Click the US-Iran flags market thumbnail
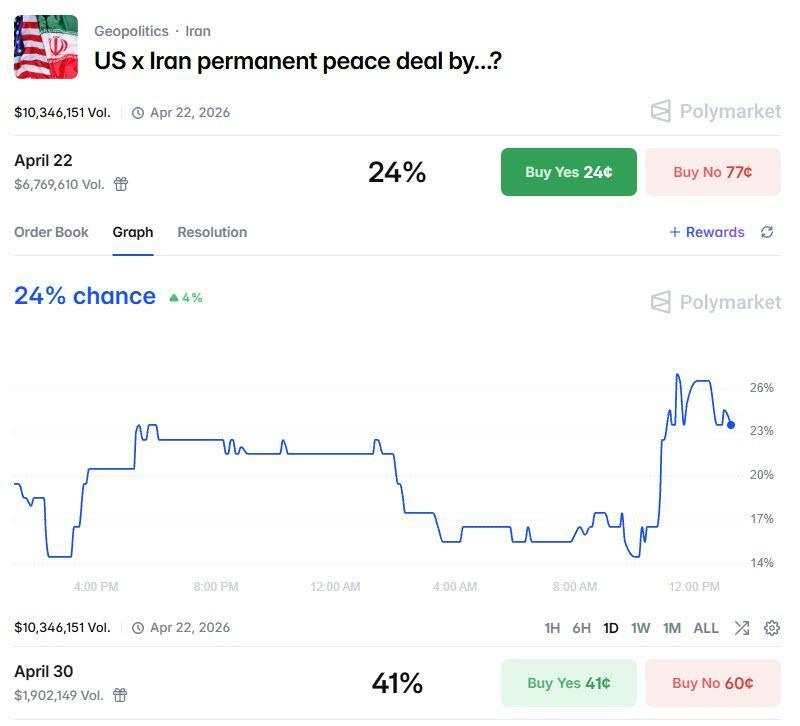Screen dimensions: 800x726 (x=46, y=47)
